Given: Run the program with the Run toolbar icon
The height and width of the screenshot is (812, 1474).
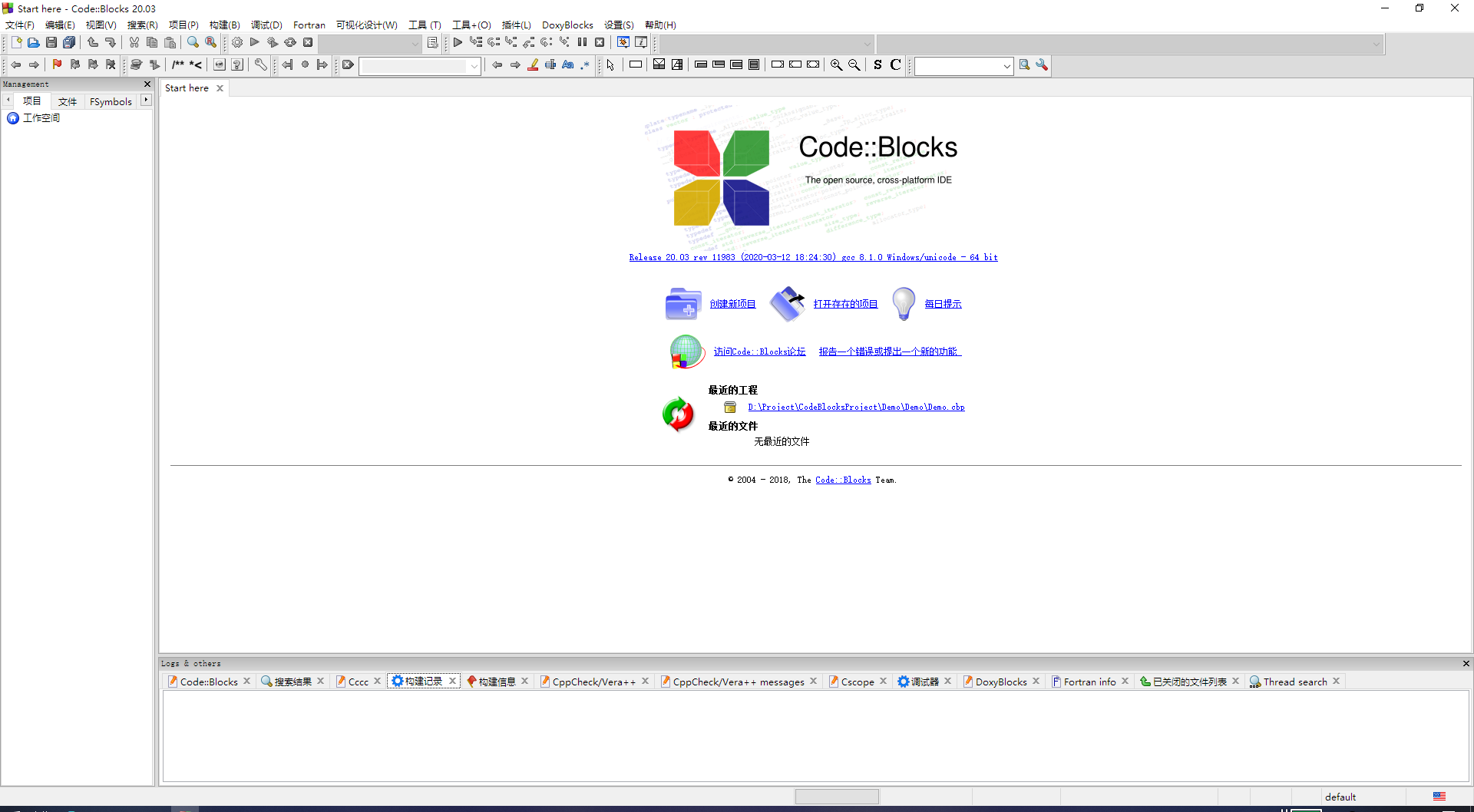Looking at the screenshot, I should (x=254, y=42).
